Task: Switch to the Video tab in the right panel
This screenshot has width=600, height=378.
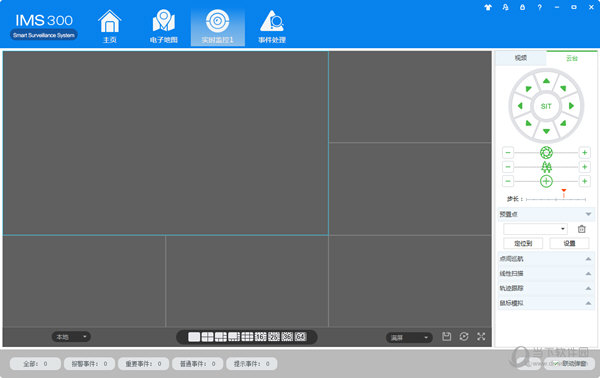Action: coord(521,58)
